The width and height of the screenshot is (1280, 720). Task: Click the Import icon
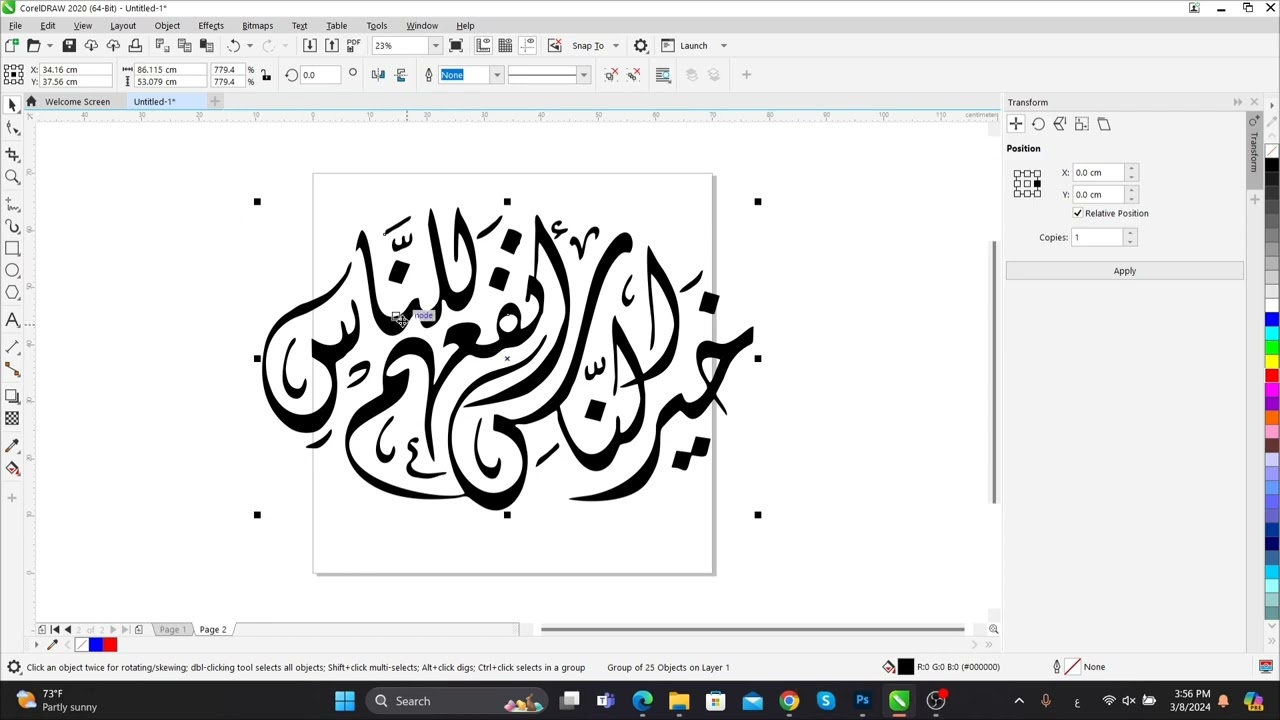coord(310,45)
